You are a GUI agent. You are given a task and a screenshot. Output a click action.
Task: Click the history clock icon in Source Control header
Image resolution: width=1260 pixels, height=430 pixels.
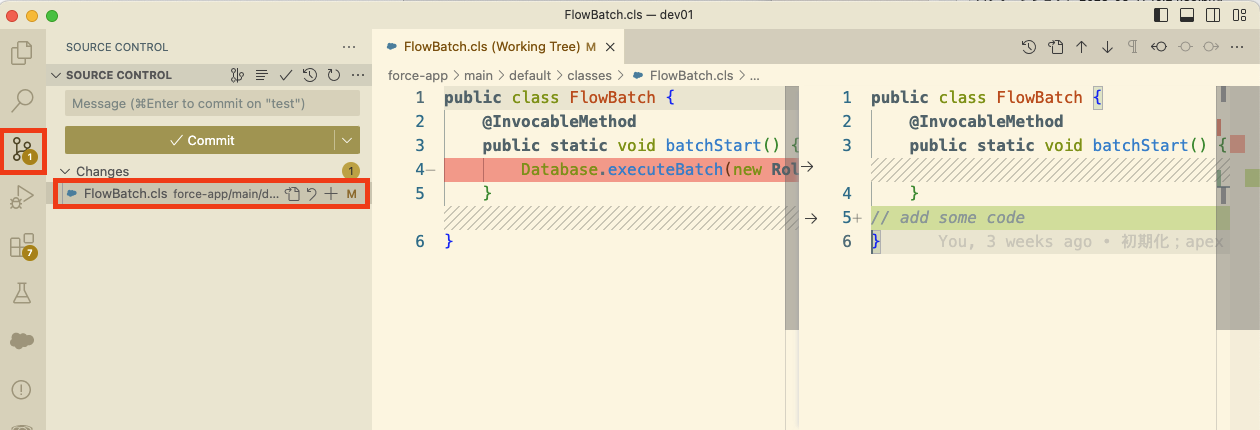[310, 75]
